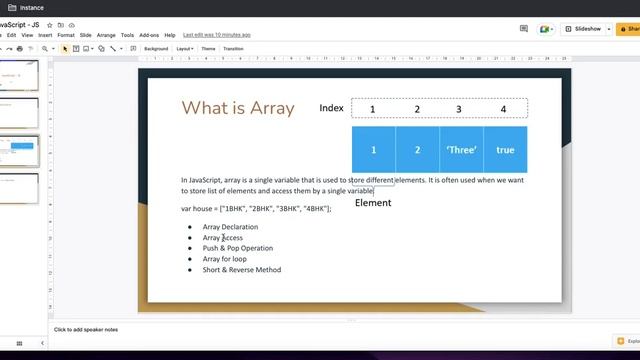Open the Help menu
This screenshot has width=640, height=360.
(x=170, y=36)
